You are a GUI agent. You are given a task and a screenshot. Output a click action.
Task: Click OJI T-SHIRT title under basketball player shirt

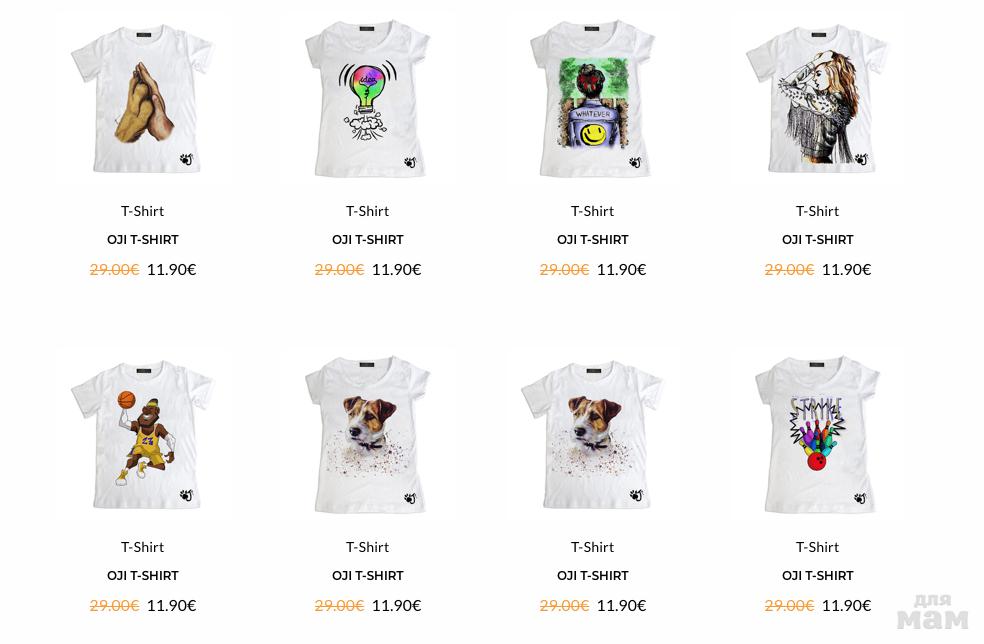pyautogui.click(x=142, y=576)
